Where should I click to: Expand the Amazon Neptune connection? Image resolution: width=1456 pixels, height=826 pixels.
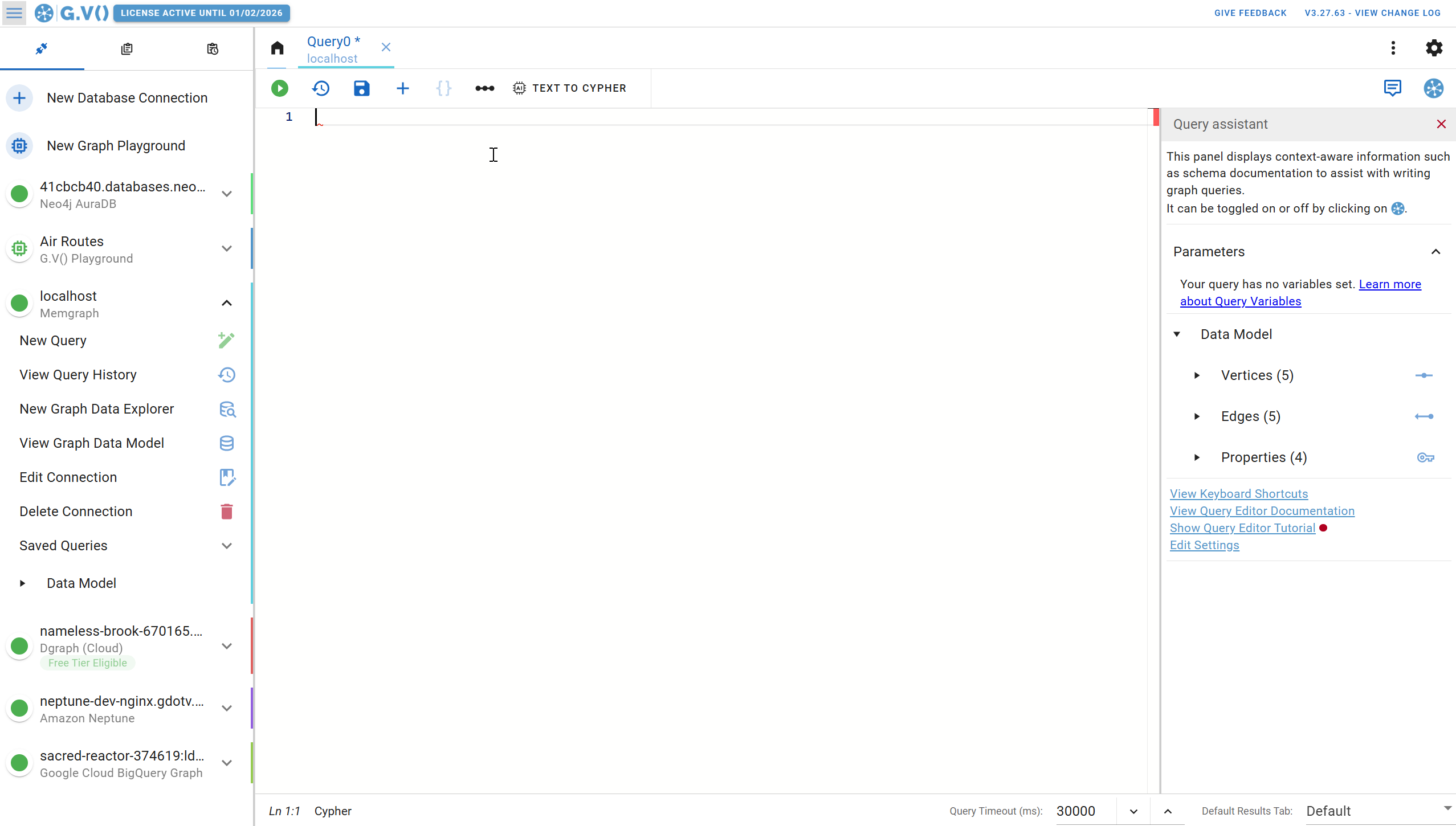(226, 708)
